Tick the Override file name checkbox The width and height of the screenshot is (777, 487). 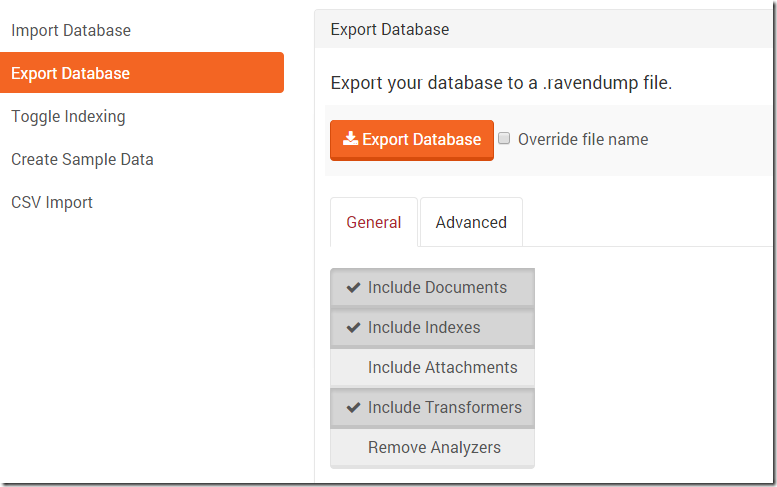pyautogui.click(x=505, y=139)
